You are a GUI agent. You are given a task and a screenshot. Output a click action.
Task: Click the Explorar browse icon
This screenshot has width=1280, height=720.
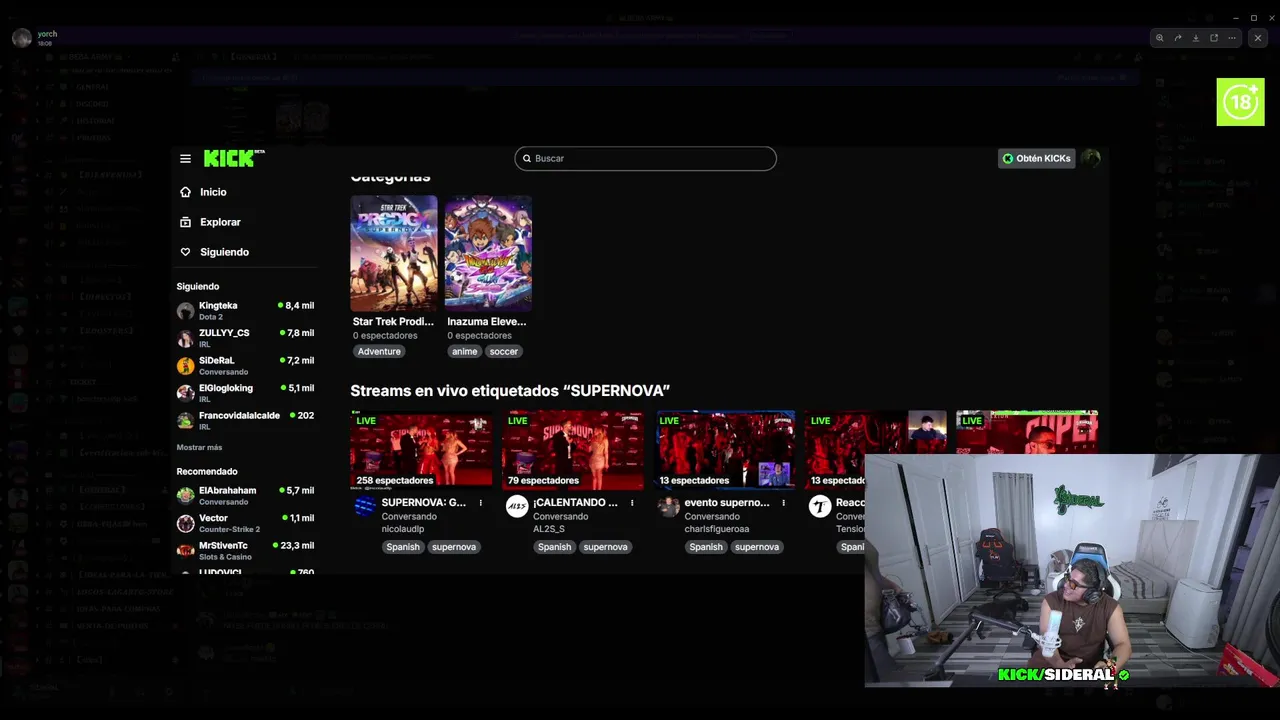point(185,222)
